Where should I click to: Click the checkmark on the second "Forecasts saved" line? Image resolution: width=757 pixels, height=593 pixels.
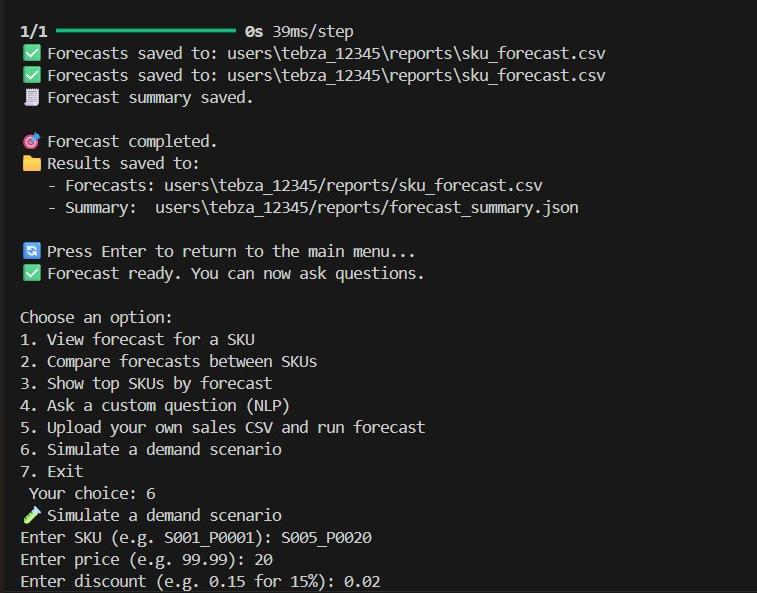pos(31,76)
